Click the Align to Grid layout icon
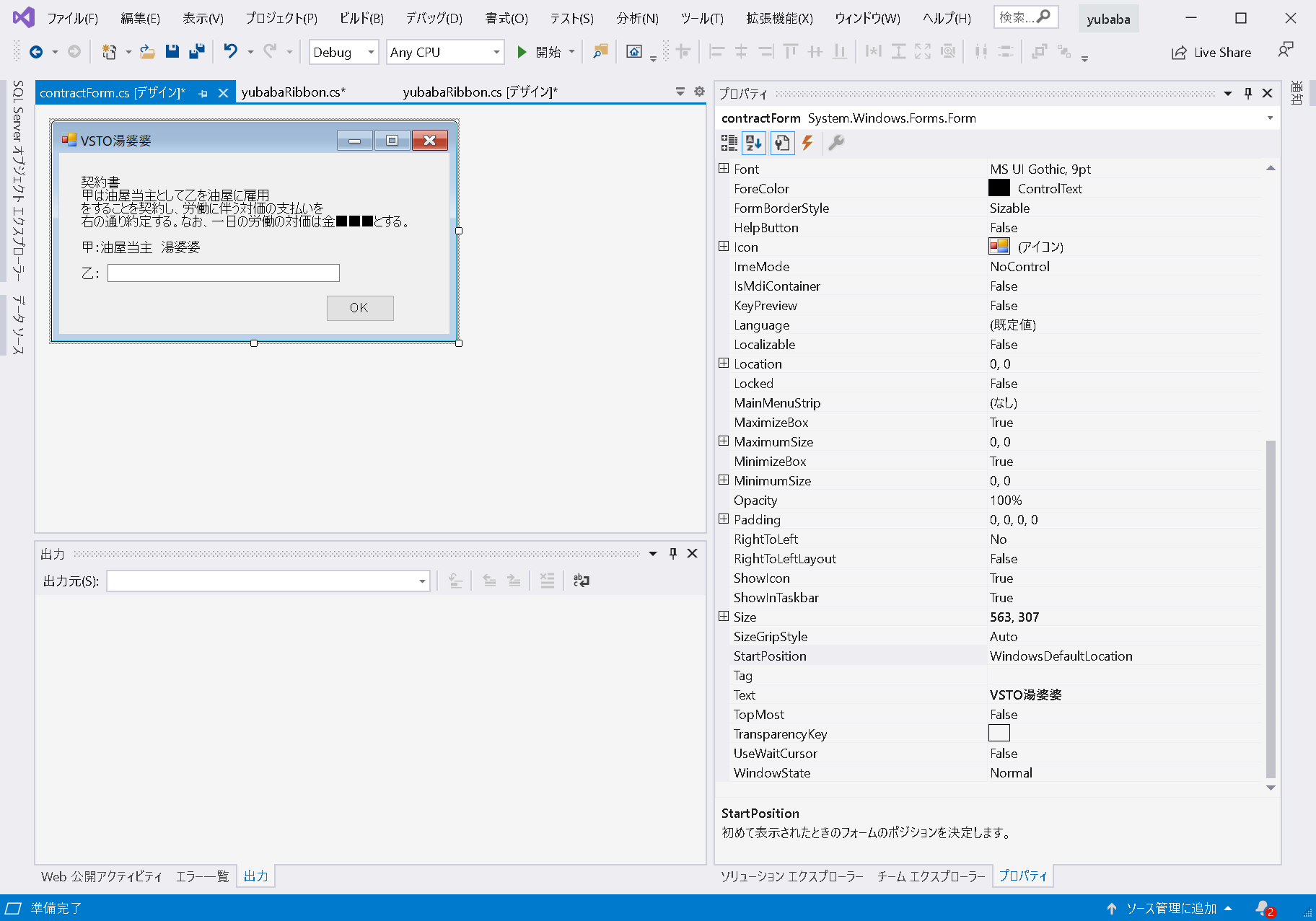Image resolution: width=1316 pixels, height=921 pixels. click(683, 51)
